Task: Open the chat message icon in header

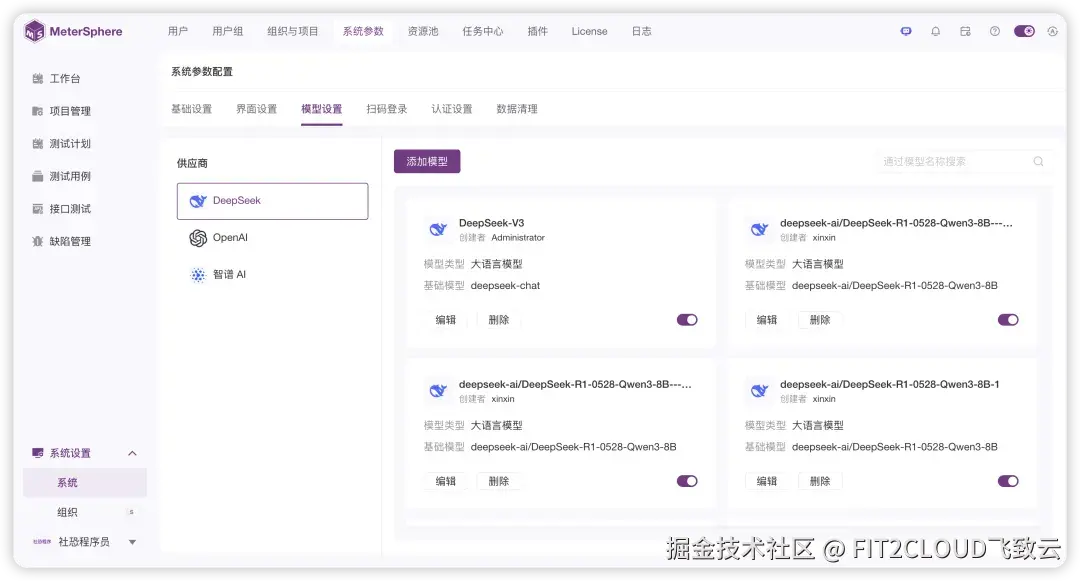Action: pos(906,31)
